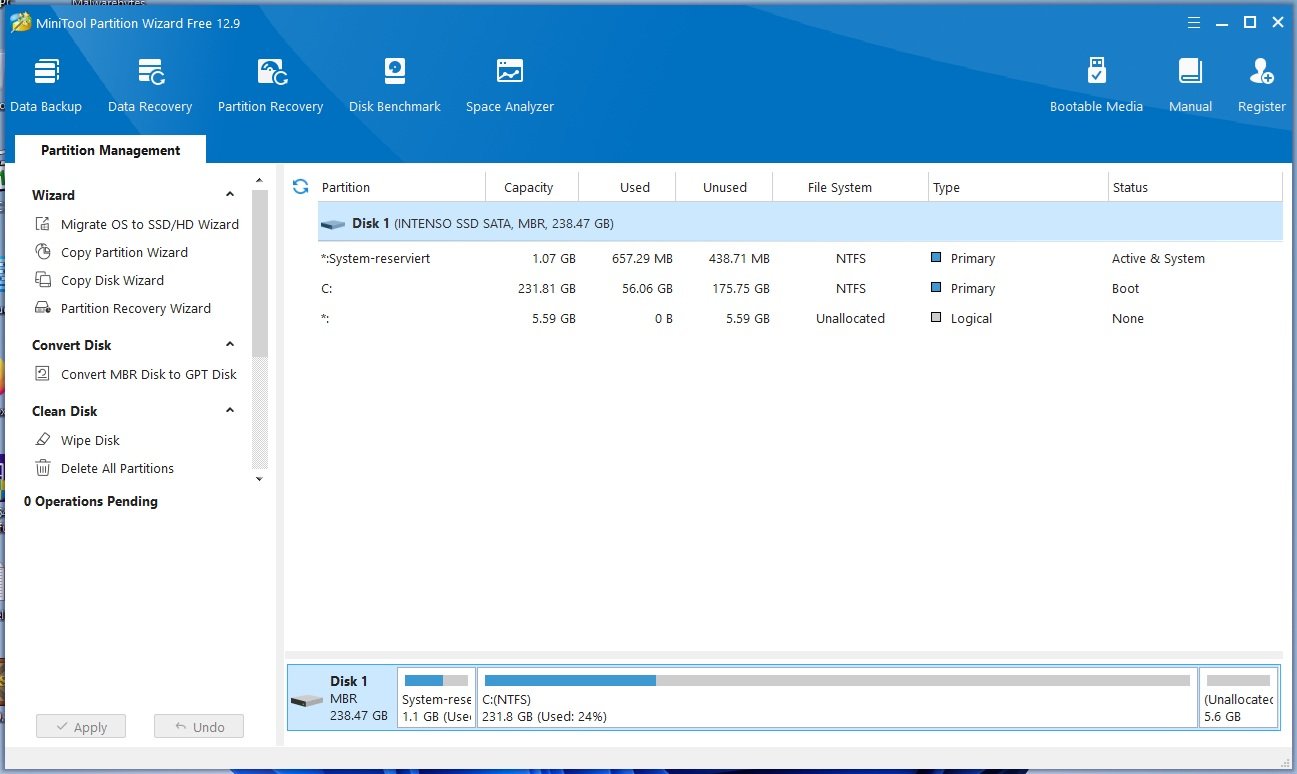This screenshot has width=1297, height=774.
Task: Click the Unallocated block in disk map
Action: click(1238, 698)
